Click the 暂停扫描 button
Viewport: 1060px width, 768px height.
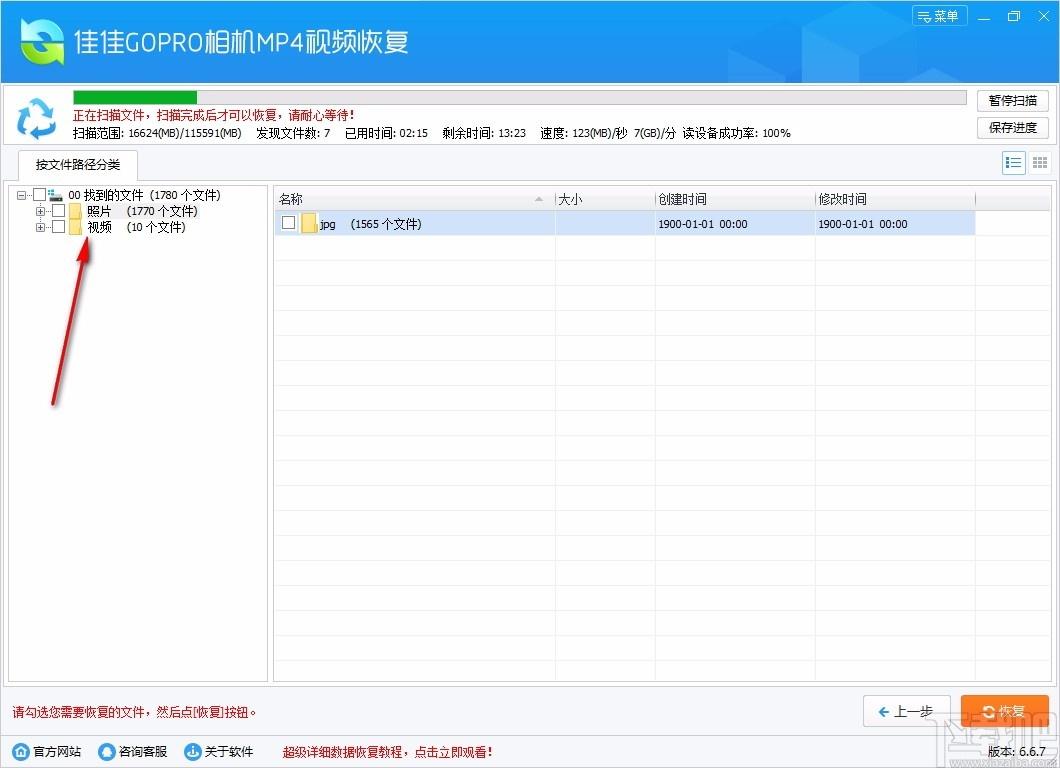[x=1013, y=101]
